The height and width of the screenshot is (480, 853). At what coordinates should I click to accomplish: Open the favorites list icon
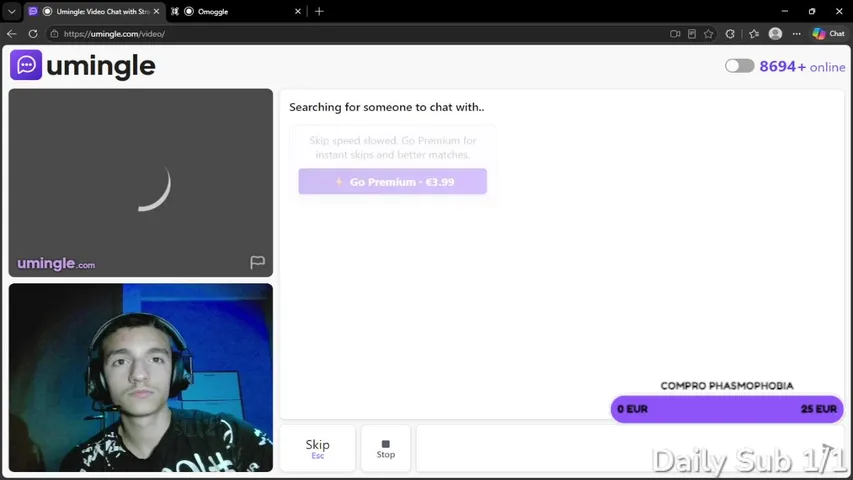pyautogui.click(x=754, y=34)
